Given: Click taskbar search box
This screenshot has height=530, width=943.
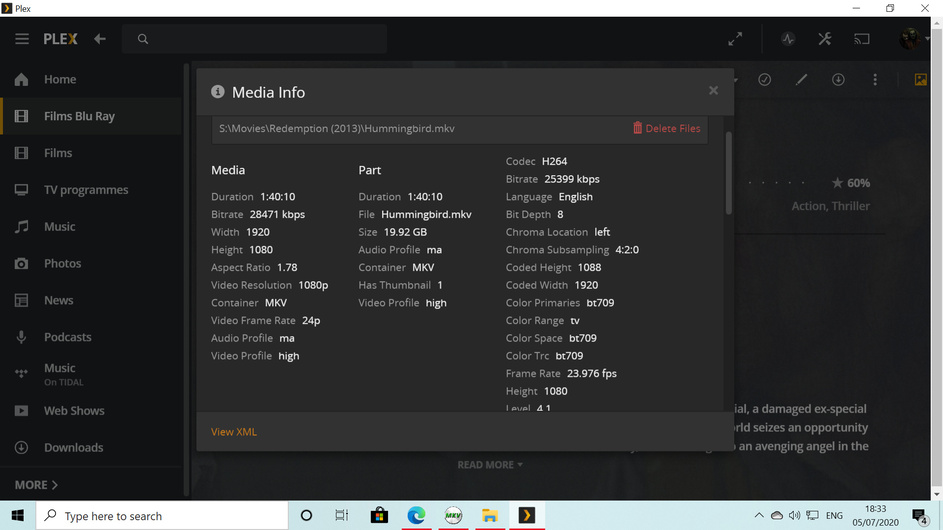Looking at the screenshot, I should tap(162, 516).
